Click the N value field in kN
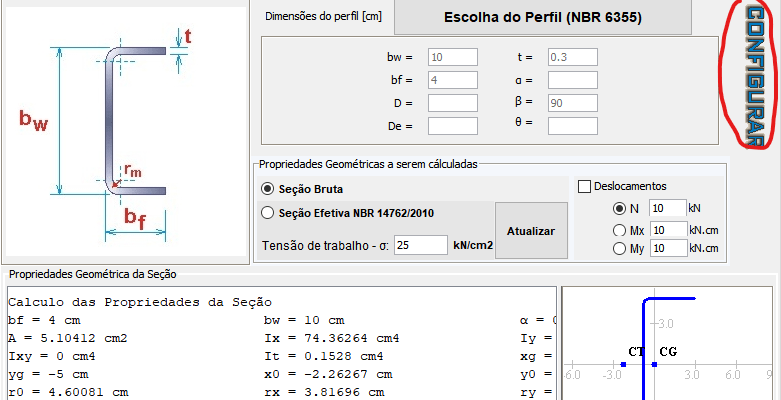 tap(666, 208)
